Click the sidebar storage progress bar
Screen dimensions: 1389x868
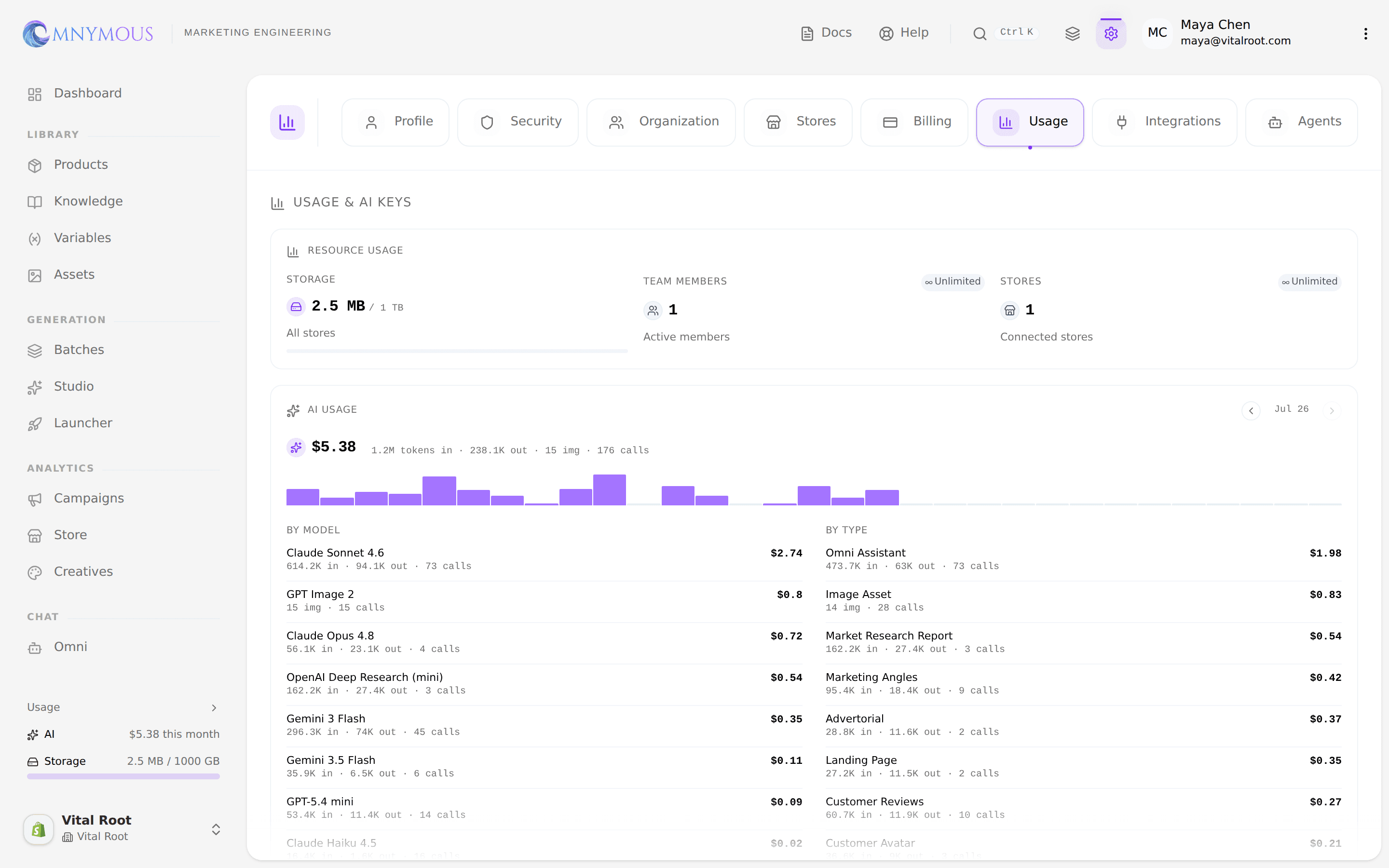pyautogui.click(x=123, y=776)
